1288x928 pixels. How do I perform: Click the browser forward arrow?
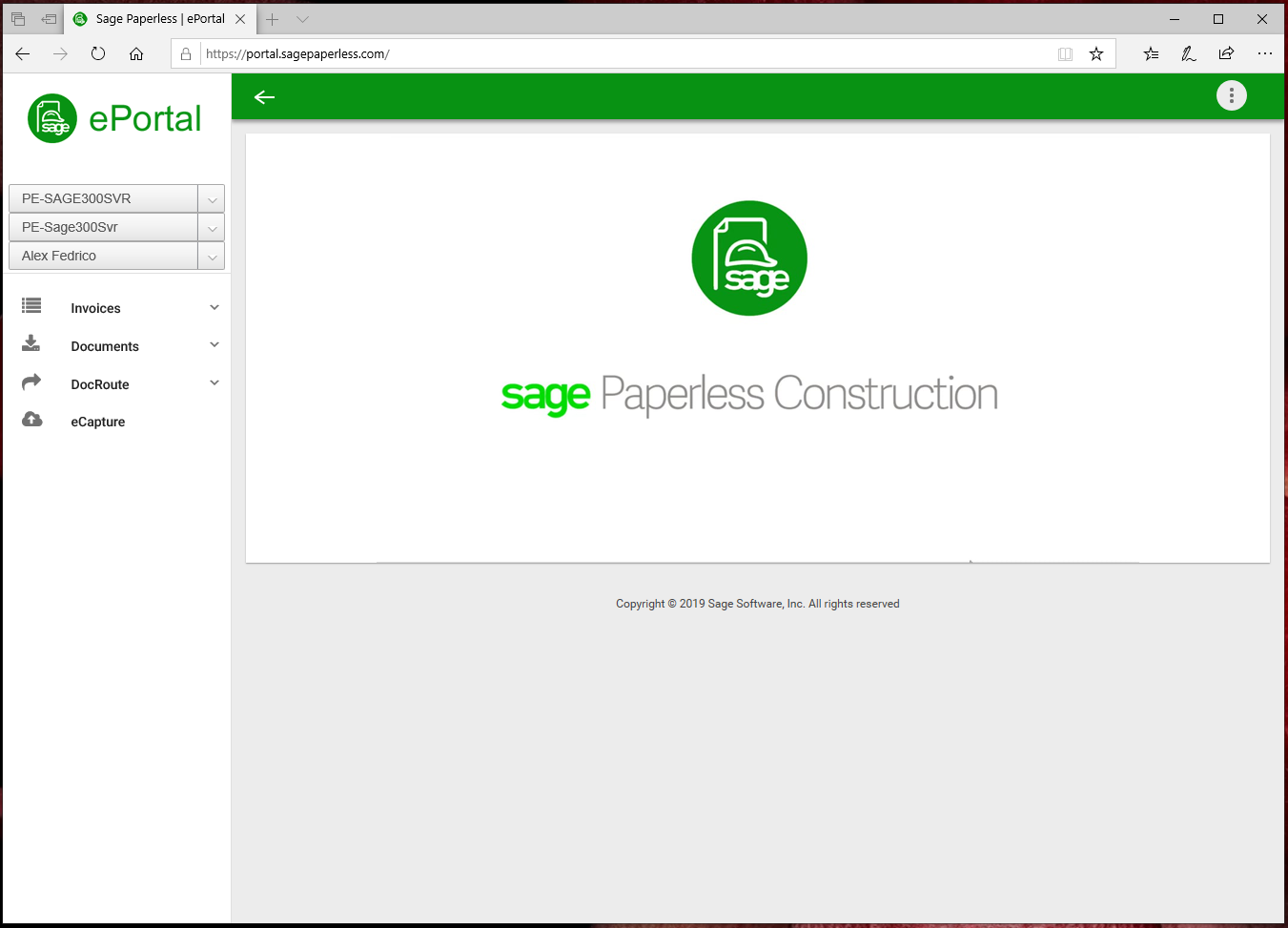60,53
